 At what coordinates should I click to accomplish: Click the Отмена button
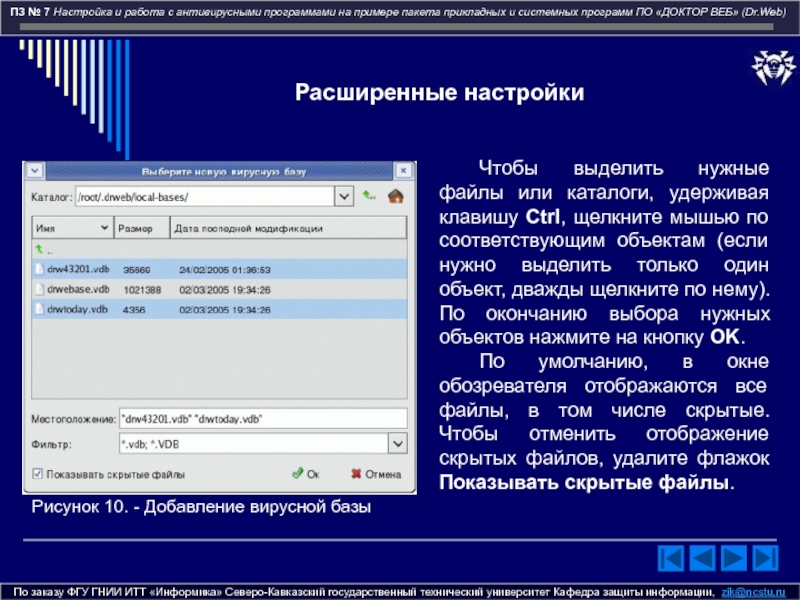[x=376, y=474]
